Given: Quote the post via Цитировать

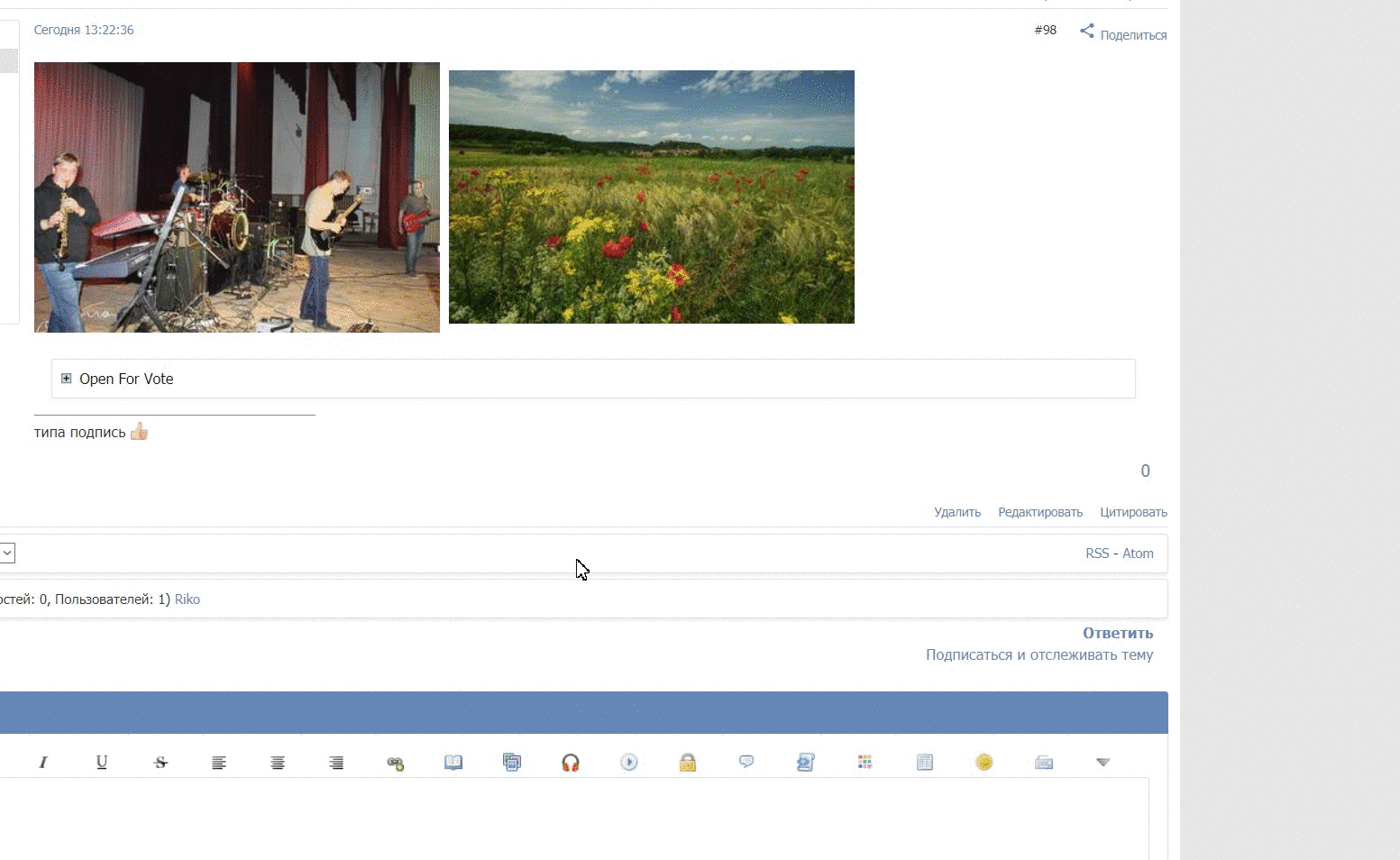Looking at the screenshot, I should tap(1133, 512).
